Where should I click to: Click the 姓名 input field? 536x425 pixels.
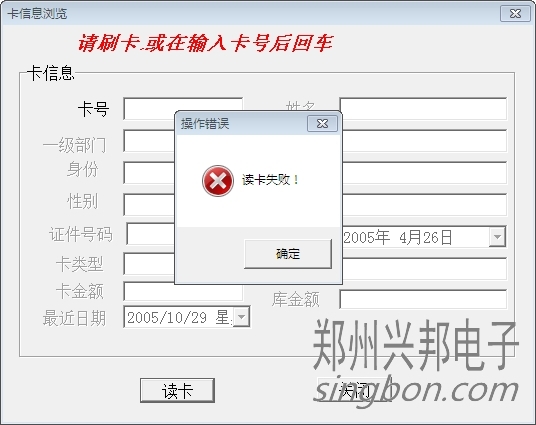[423, 109]
